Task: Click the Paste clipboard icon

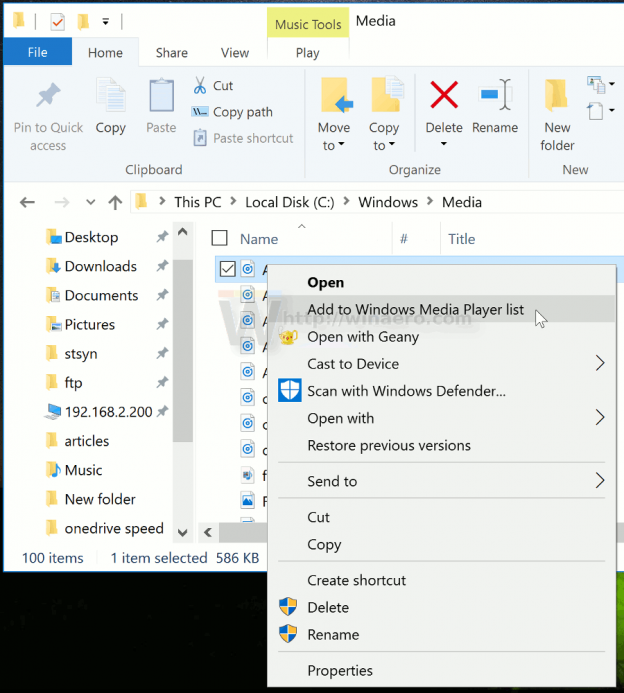Action: pos(161,95)
